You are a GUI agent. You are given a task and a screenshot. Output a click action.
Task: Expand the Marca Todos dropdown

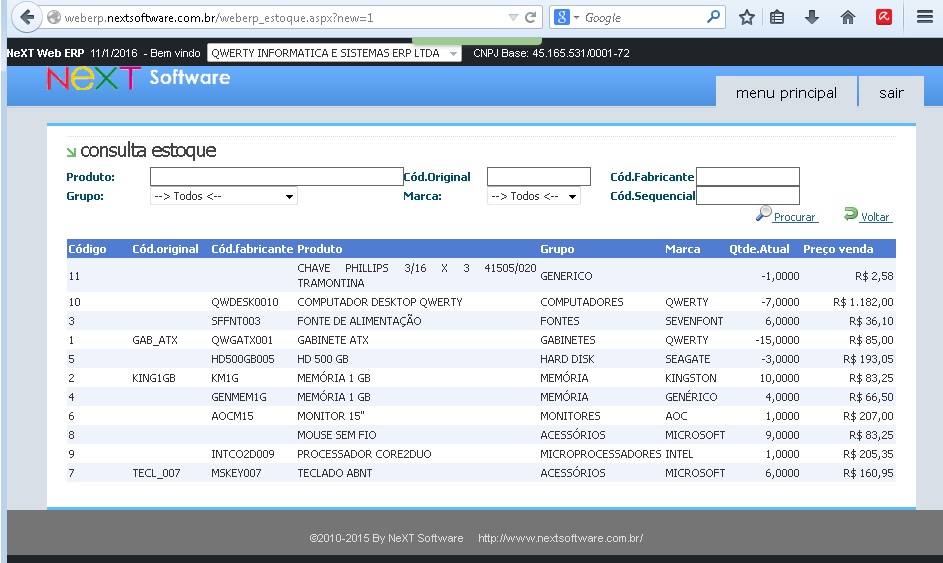click(x=533, y=196)
